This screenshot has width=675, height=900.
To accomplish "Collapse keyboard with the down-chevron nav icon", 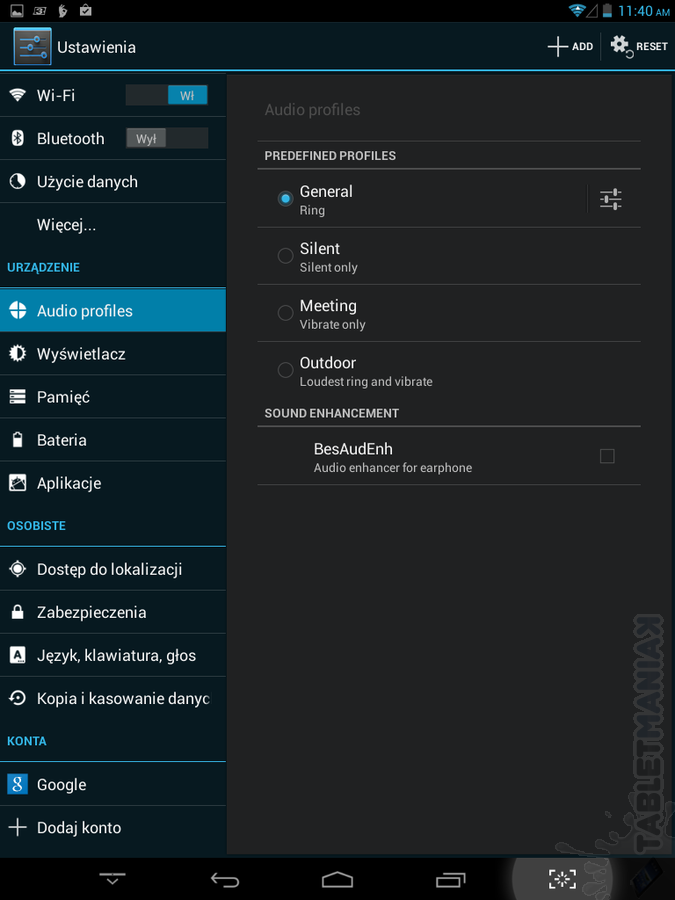I will tap(112, 879).
